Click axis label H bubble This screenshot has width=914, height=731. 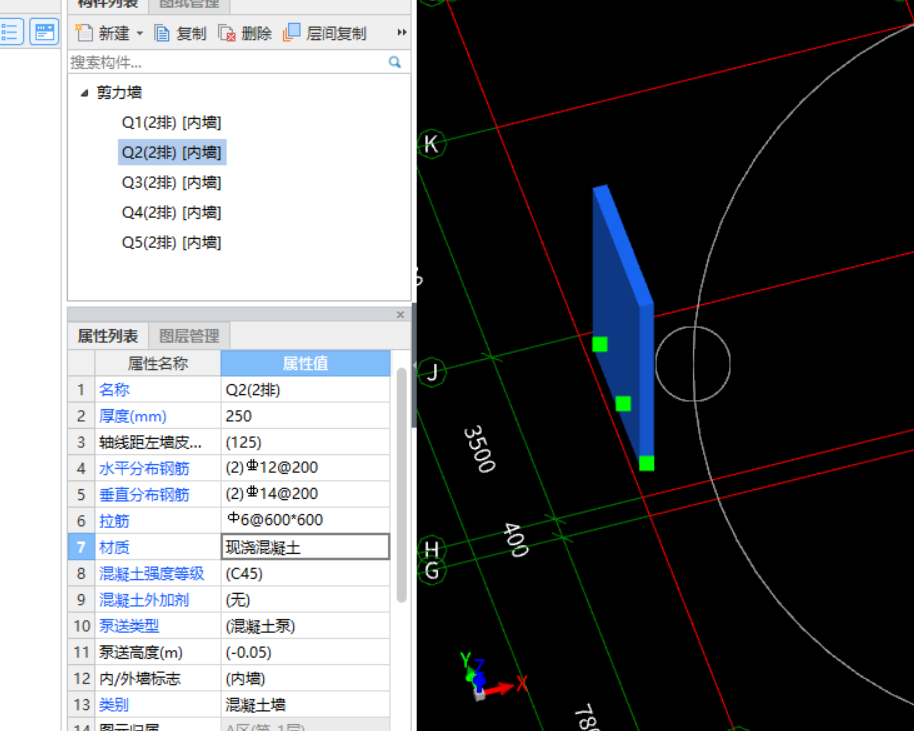click(x=432, y=549)
